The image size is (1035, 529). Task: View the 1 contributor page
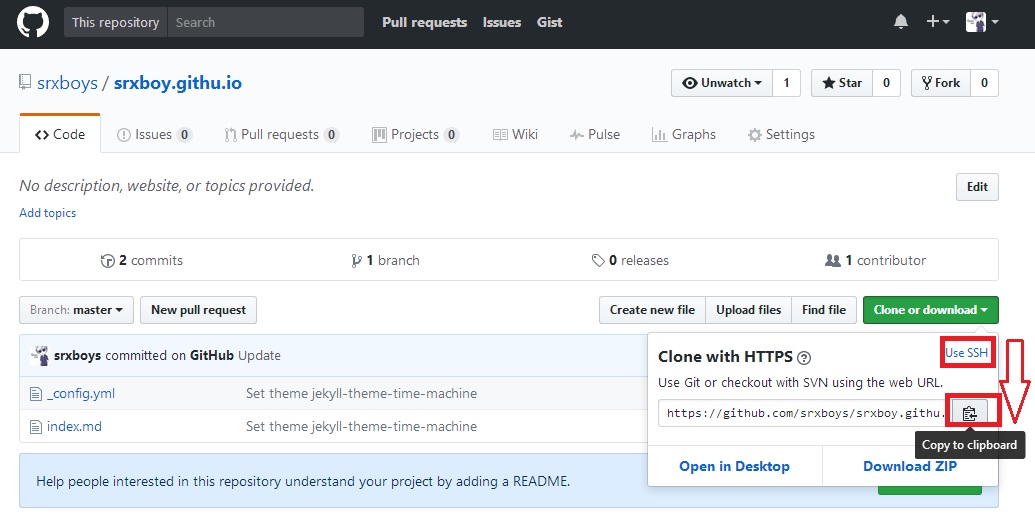875,260
